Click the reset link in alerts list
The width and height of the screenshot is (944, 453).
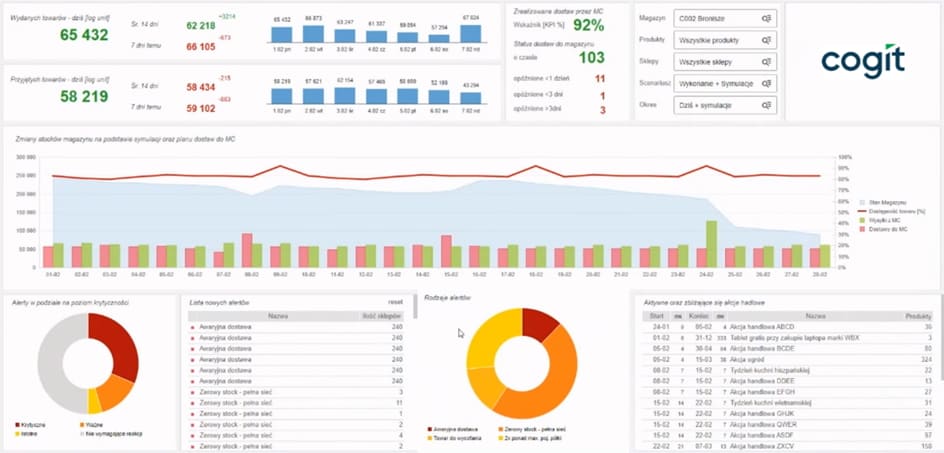(x=394, y=300)
